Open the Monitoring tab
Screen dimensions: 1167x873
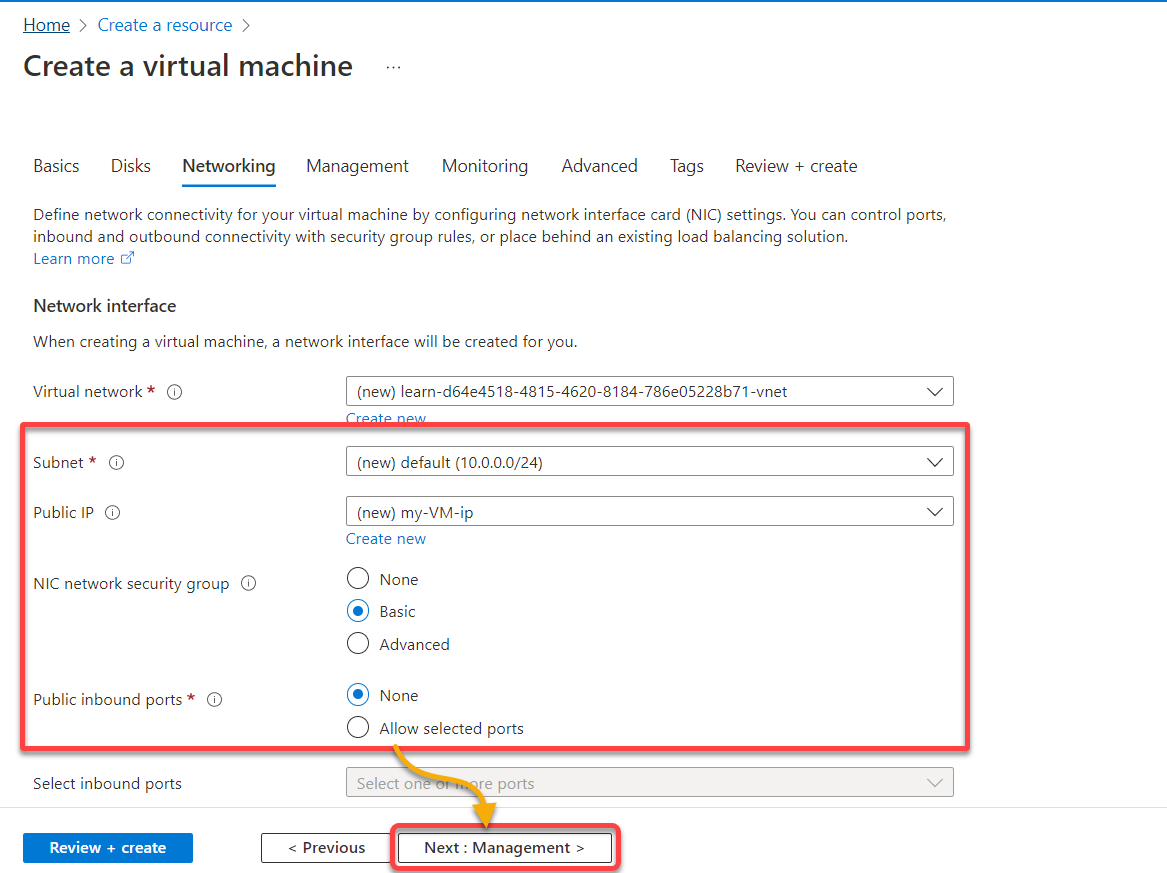click(485, 166)
